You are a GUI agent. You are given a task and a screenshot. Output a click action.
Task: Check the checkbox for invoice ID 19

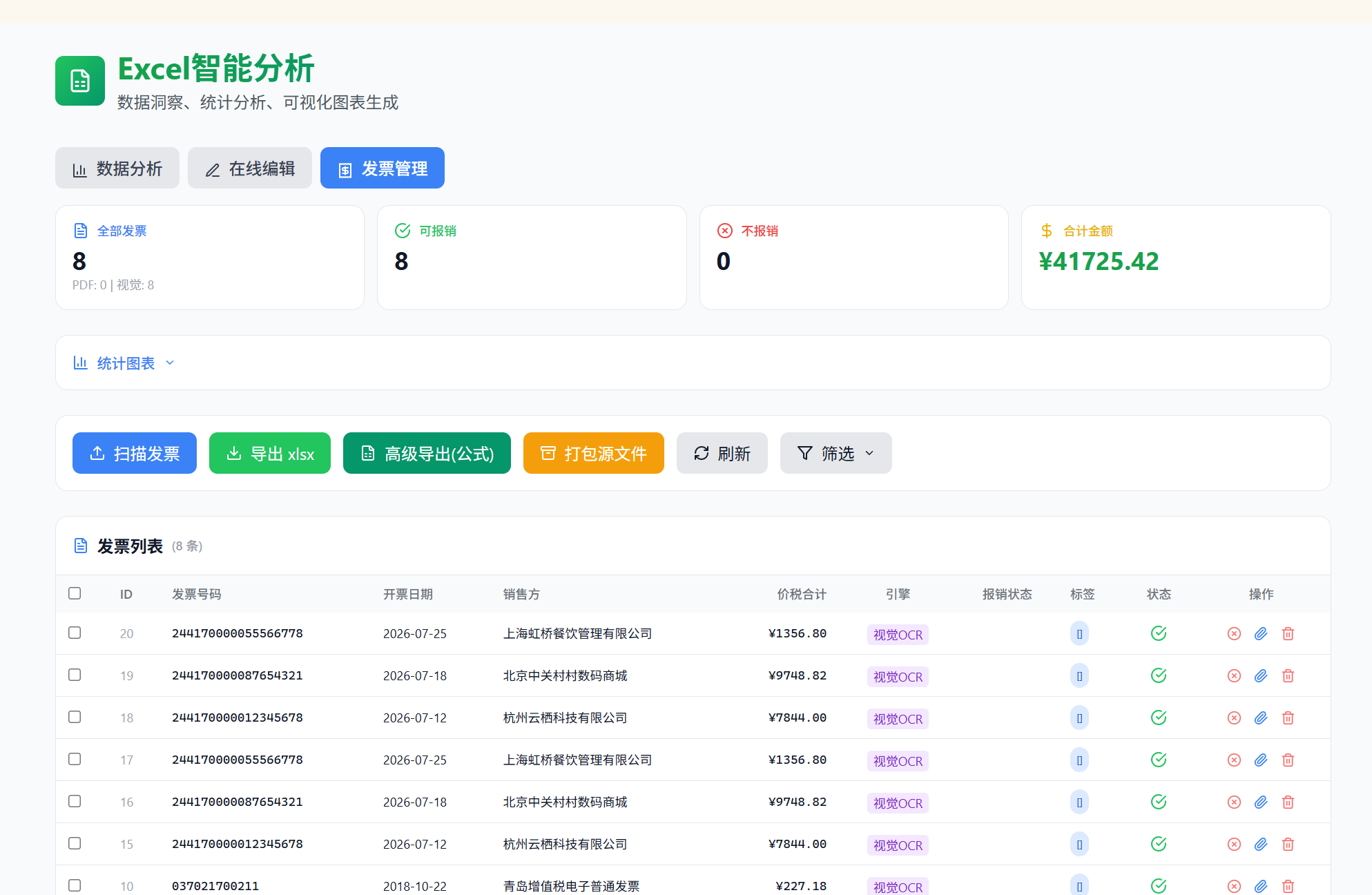click(75, 675)
